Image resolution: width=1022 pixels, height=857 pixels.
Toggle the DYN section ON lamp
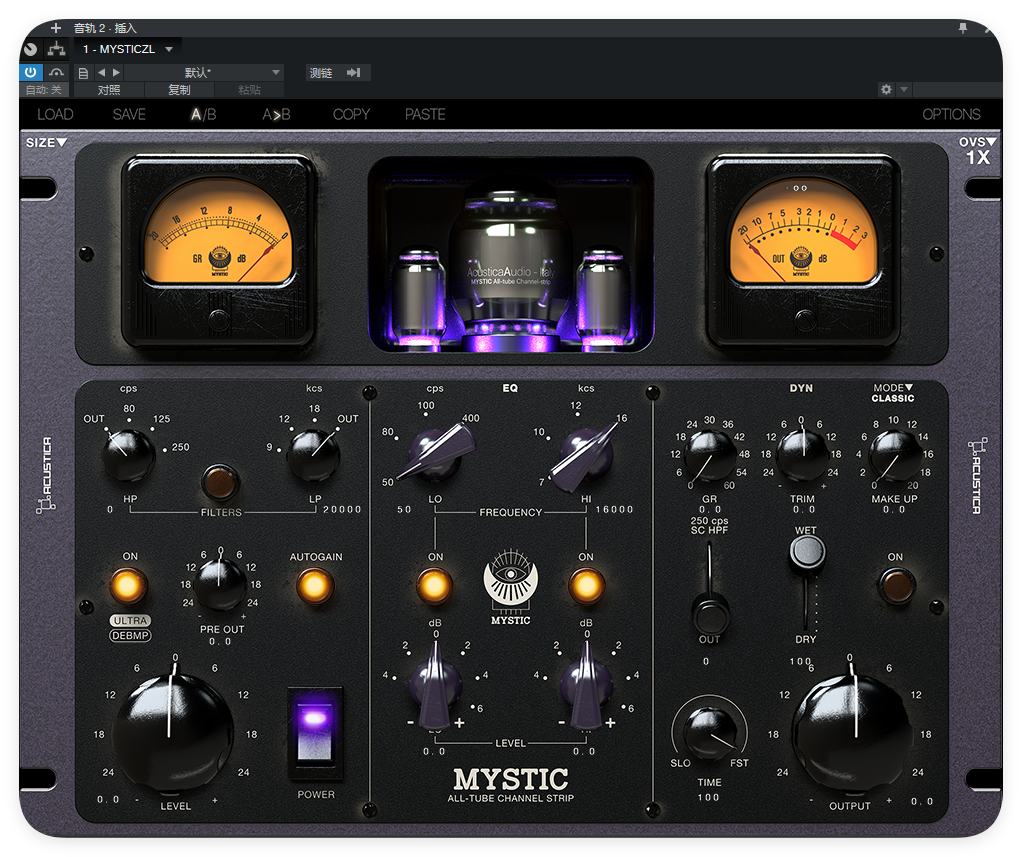(x=896, y=586)
